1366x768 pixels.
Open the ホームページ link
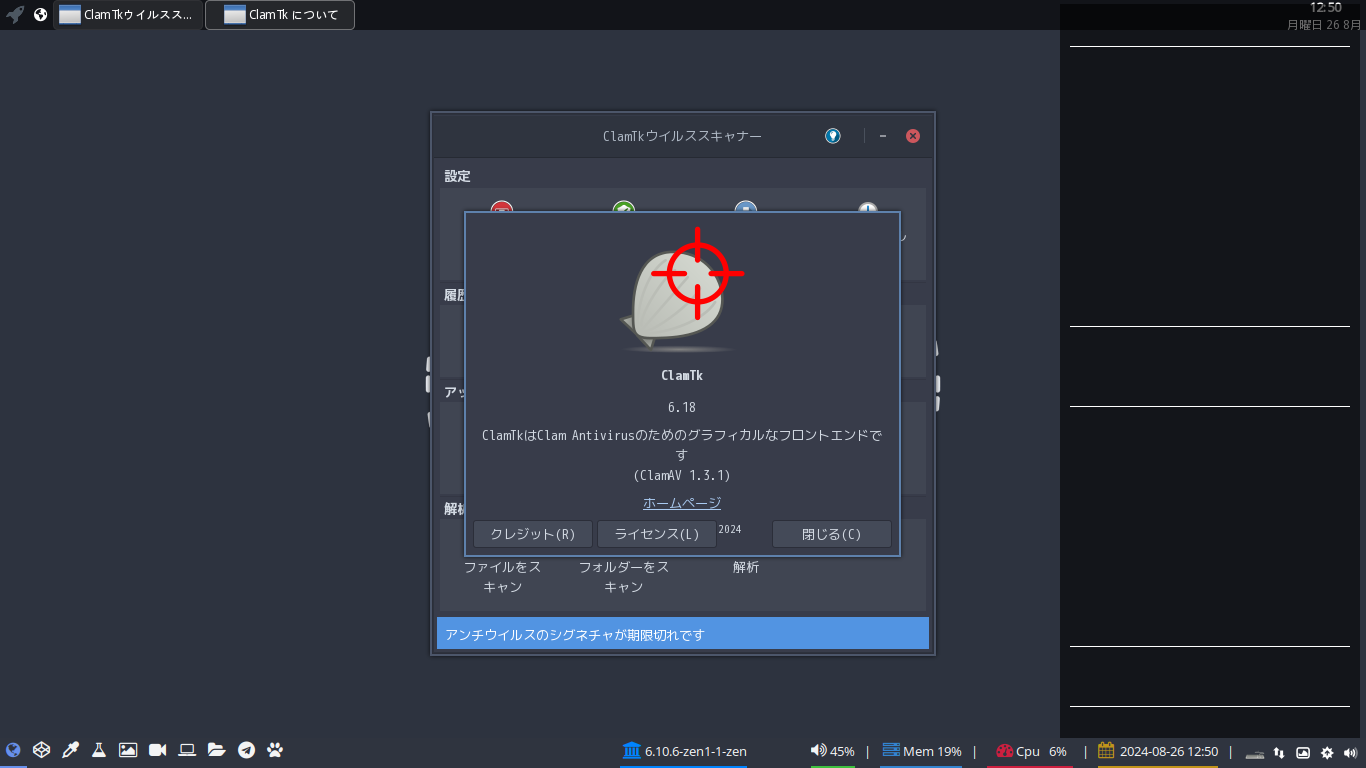click(x=682, y=503)
